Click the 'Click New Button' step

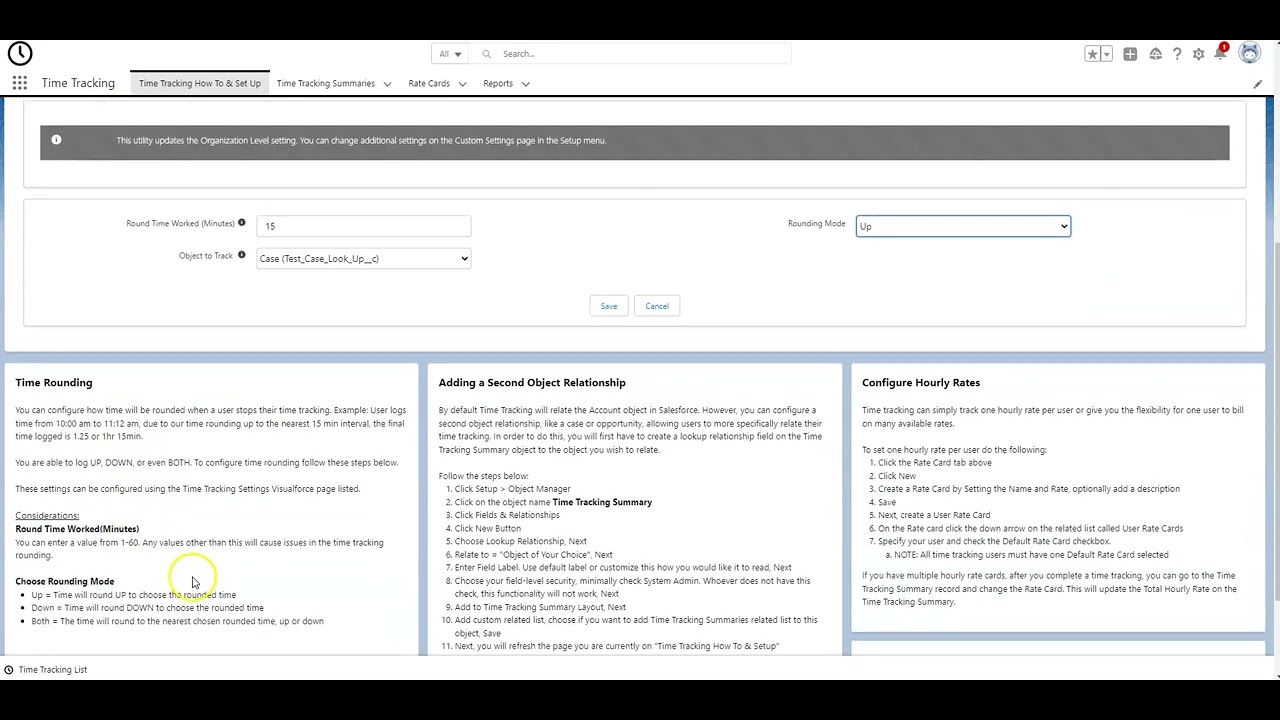(x=488, y=528)
